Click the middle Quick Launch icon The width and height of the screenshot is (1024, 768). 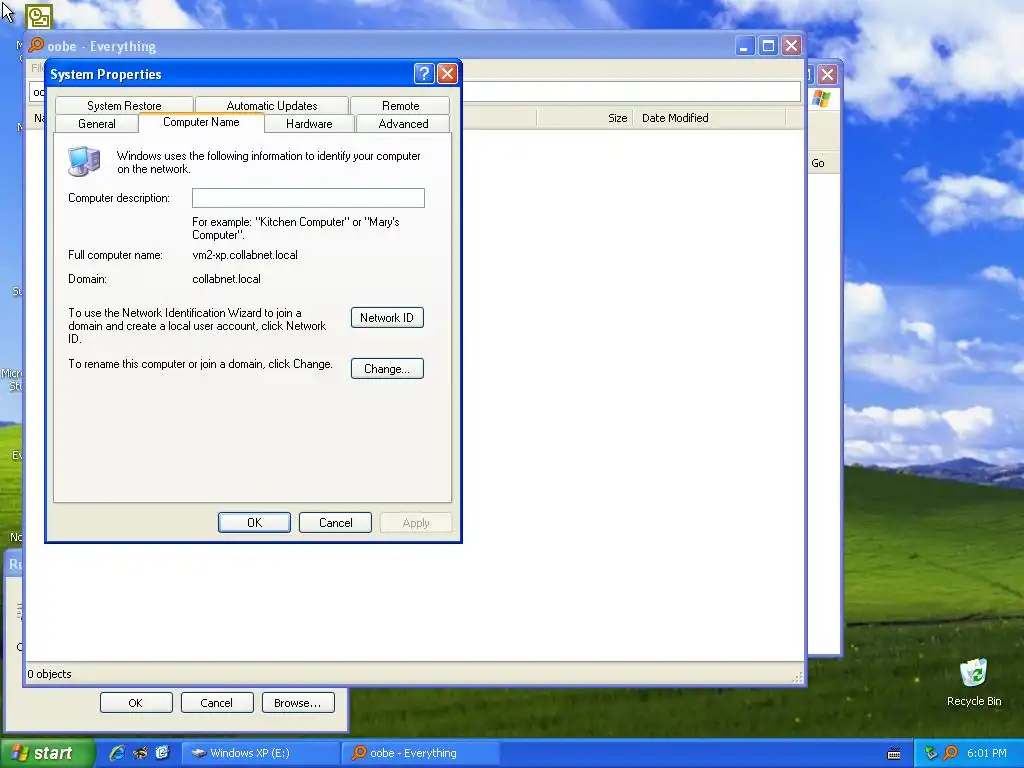tap(140, 753)
